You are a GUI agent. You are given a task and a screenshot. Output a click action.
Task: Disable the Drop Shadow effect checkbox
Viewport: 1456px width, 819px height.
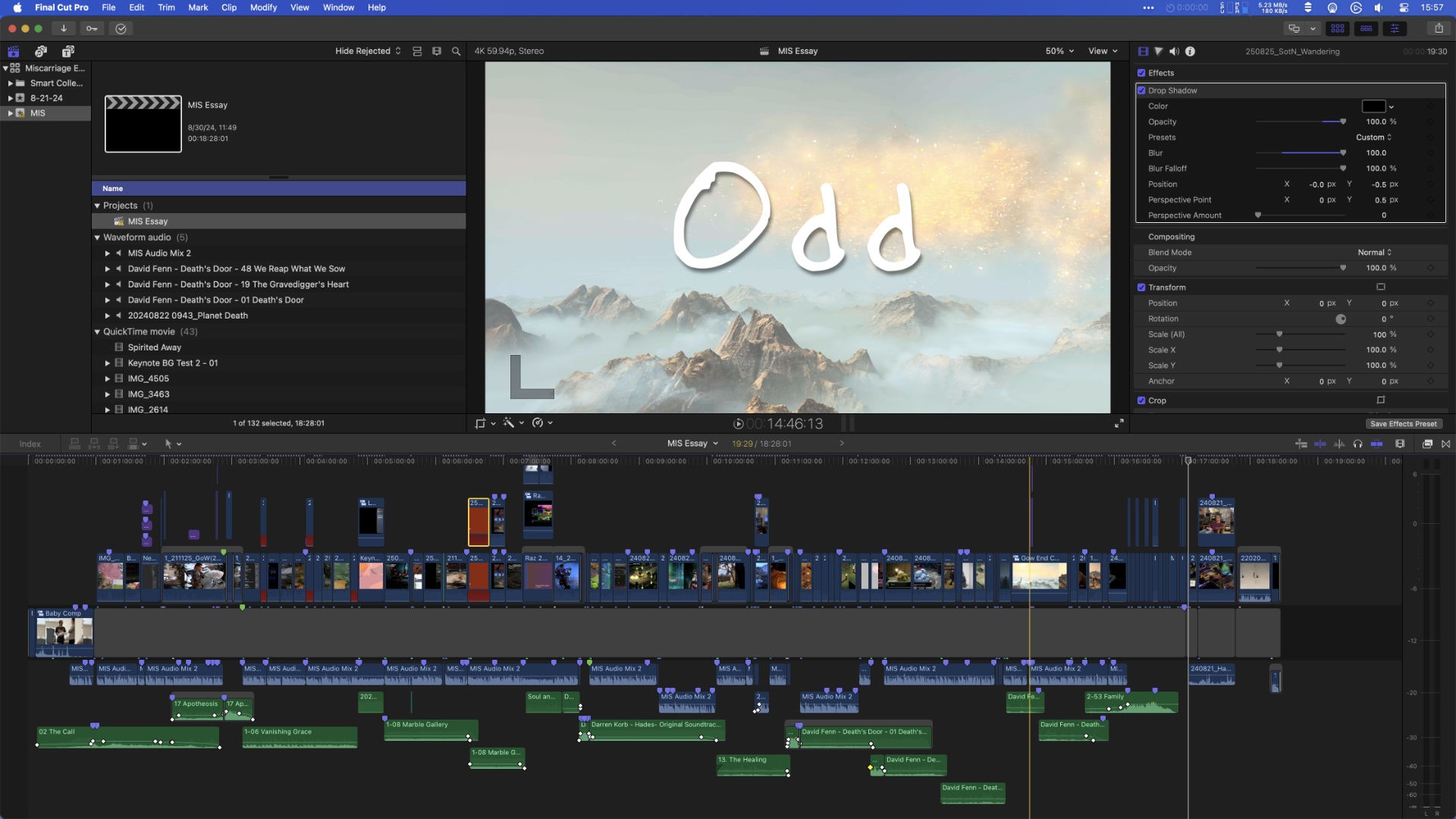tap(1143, 90)
